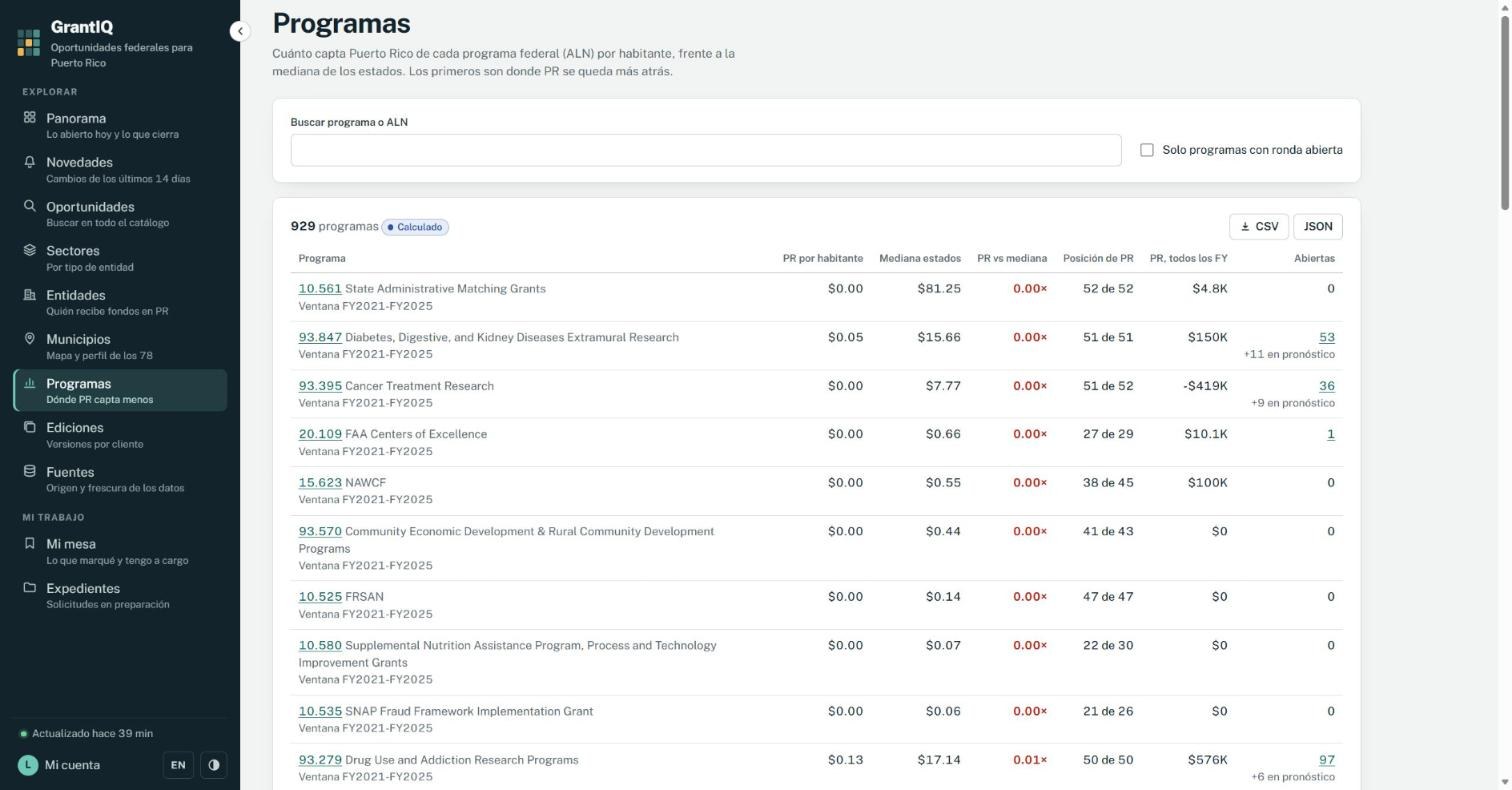Open Fuentes via its database icon
The height and width of the screenshot is (790, 1512).
30,471
